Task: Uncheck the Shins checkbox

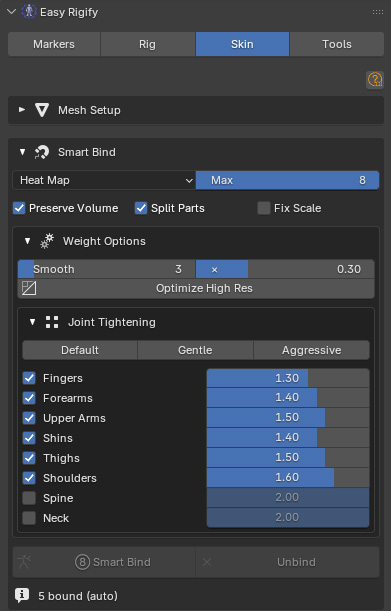Action: pos(29,438)
